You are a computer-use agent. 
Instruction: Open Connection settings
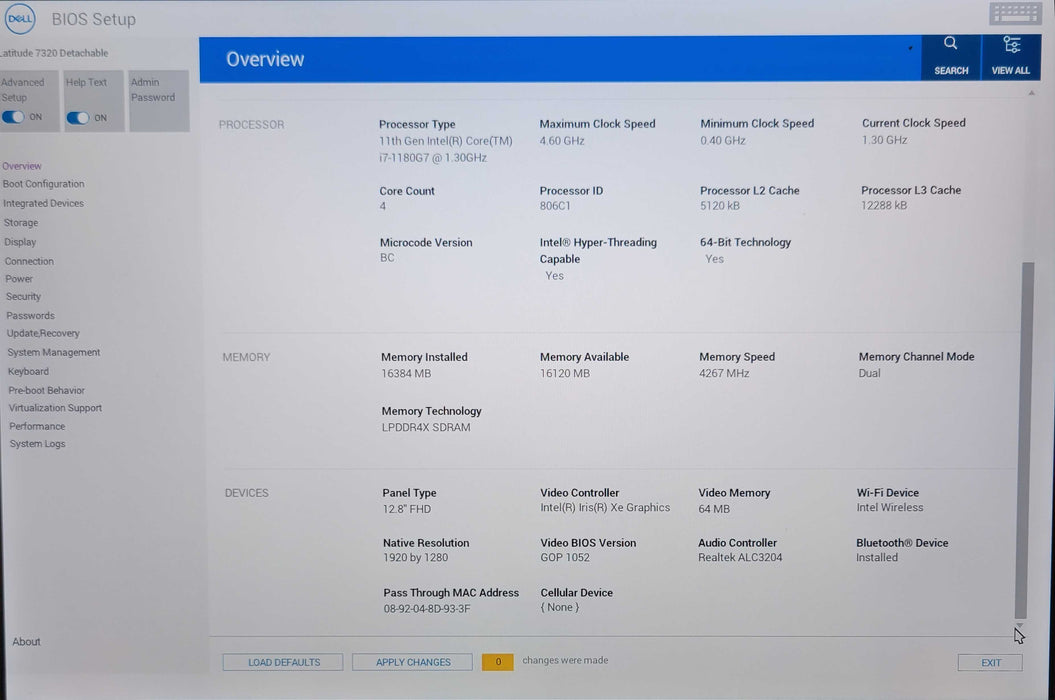pos(29,261)
